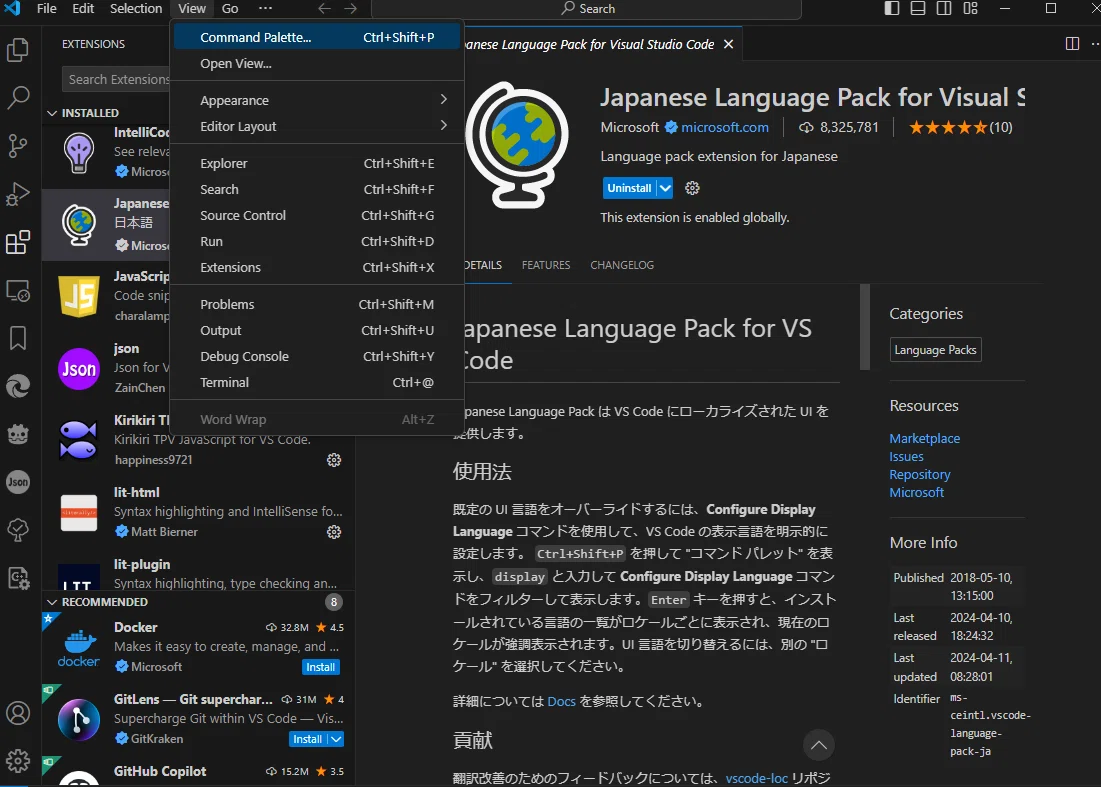Focus the Search Extensions input field
The width and height of the screenshot is (1101, 787).
point(117,79)
